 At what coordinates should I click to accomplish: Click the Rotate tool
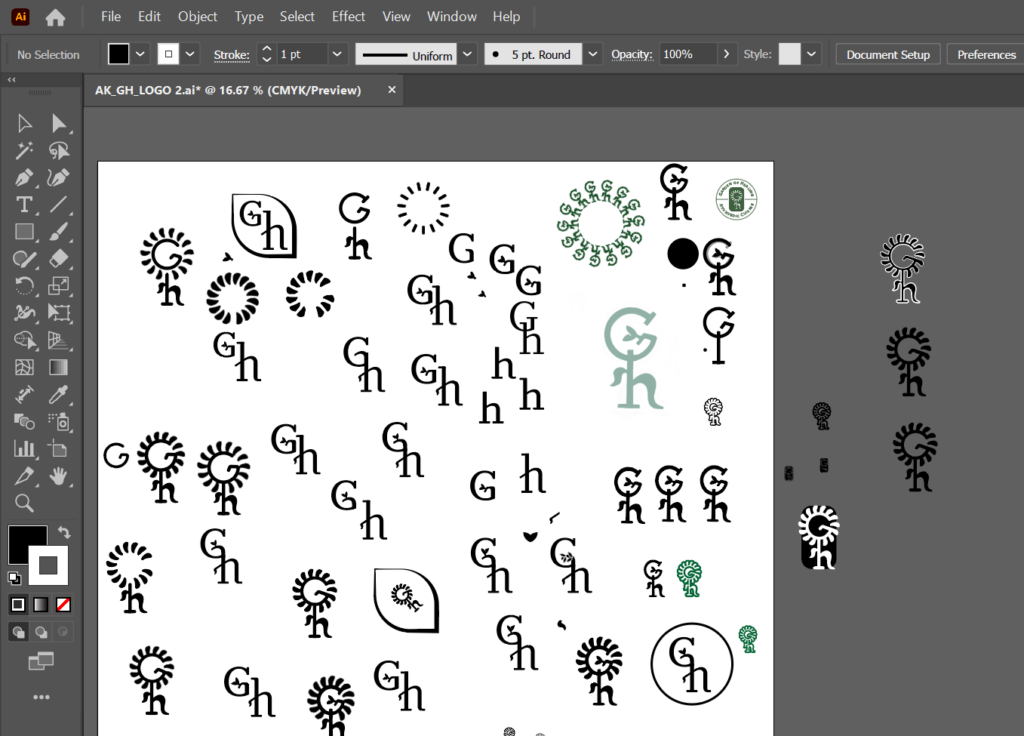pos(25,286)
